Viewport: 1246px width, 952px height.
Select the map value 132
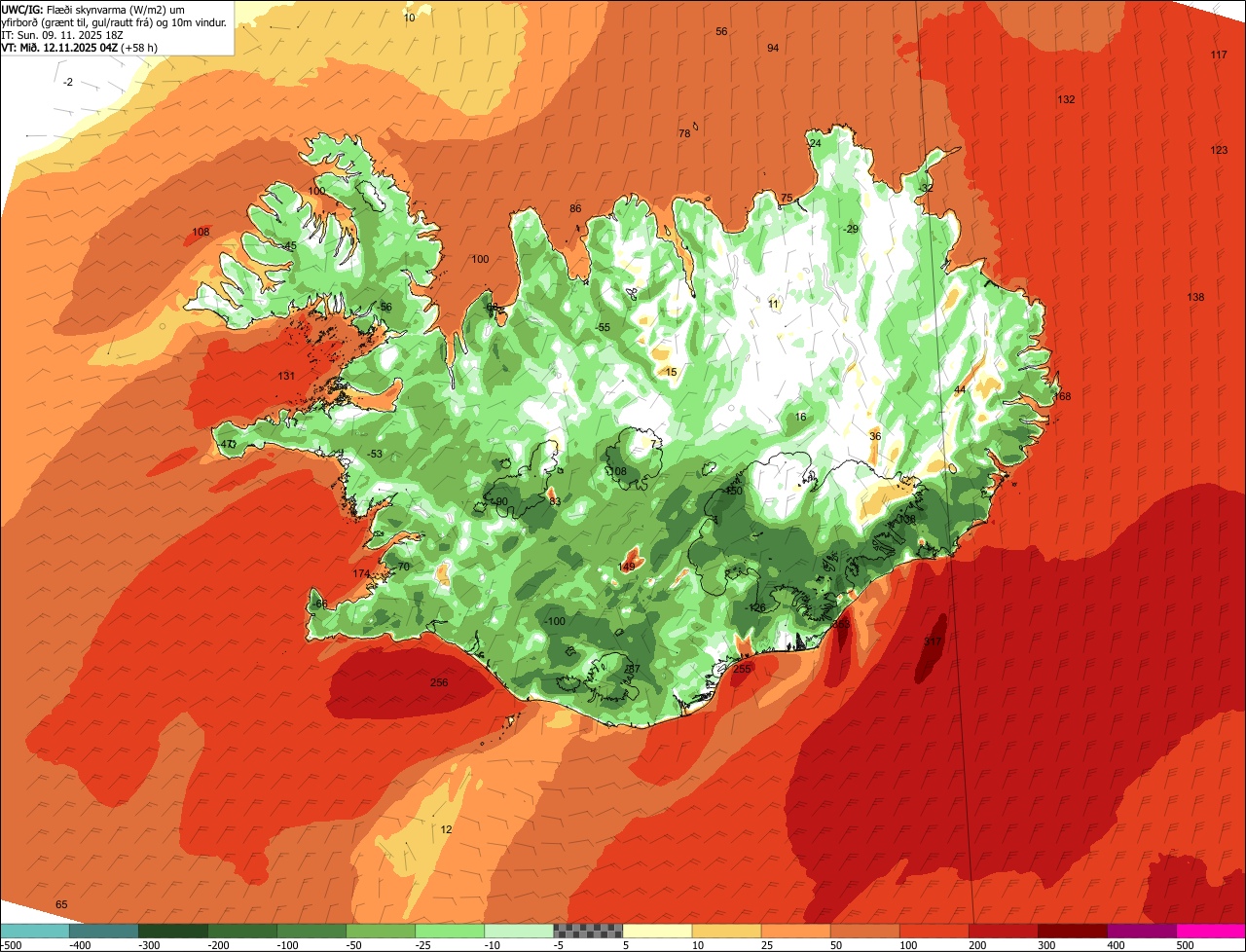pyautogui.click(x=1067, y=99)
